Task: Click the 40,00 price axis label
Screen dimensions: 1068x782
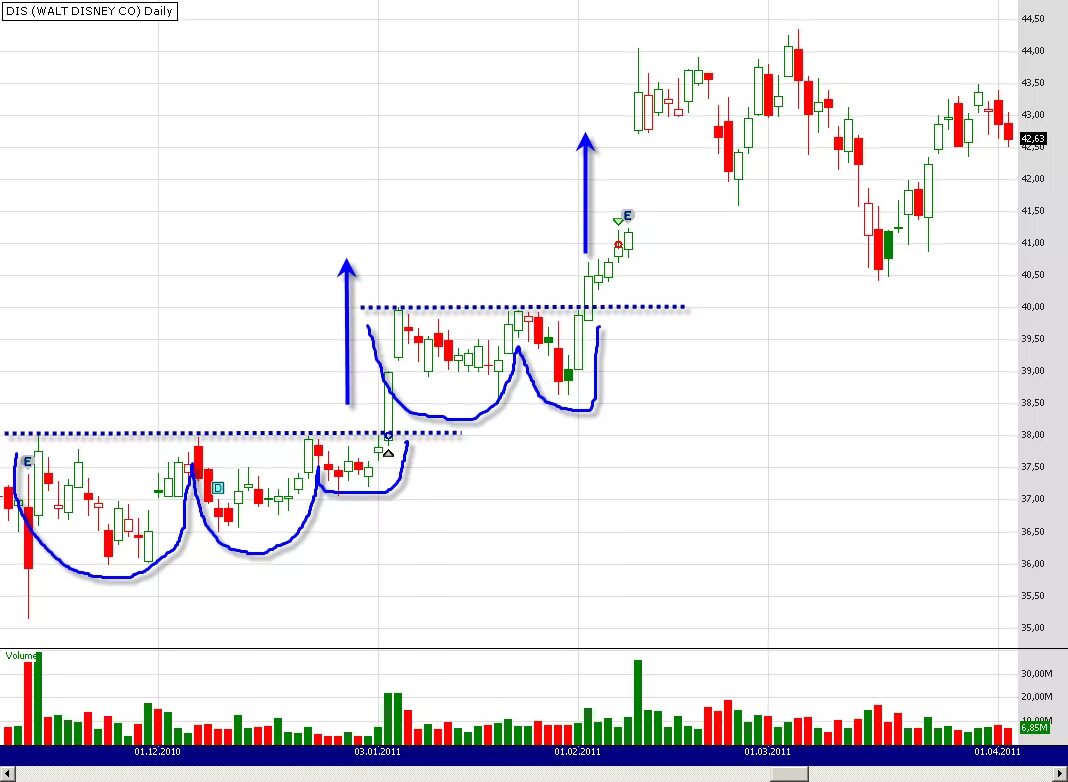Action: [x=1033, y=307]
